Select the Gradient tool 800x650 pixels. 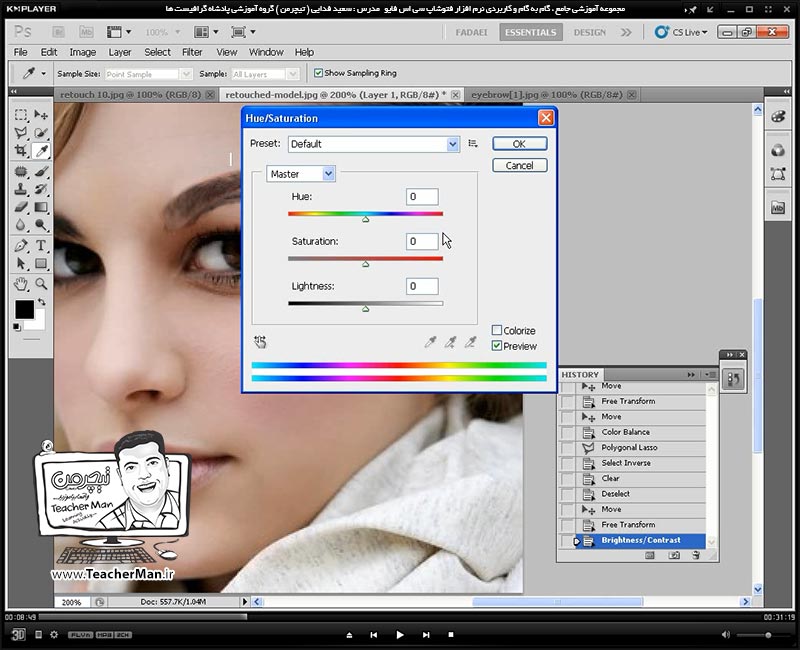41,207
